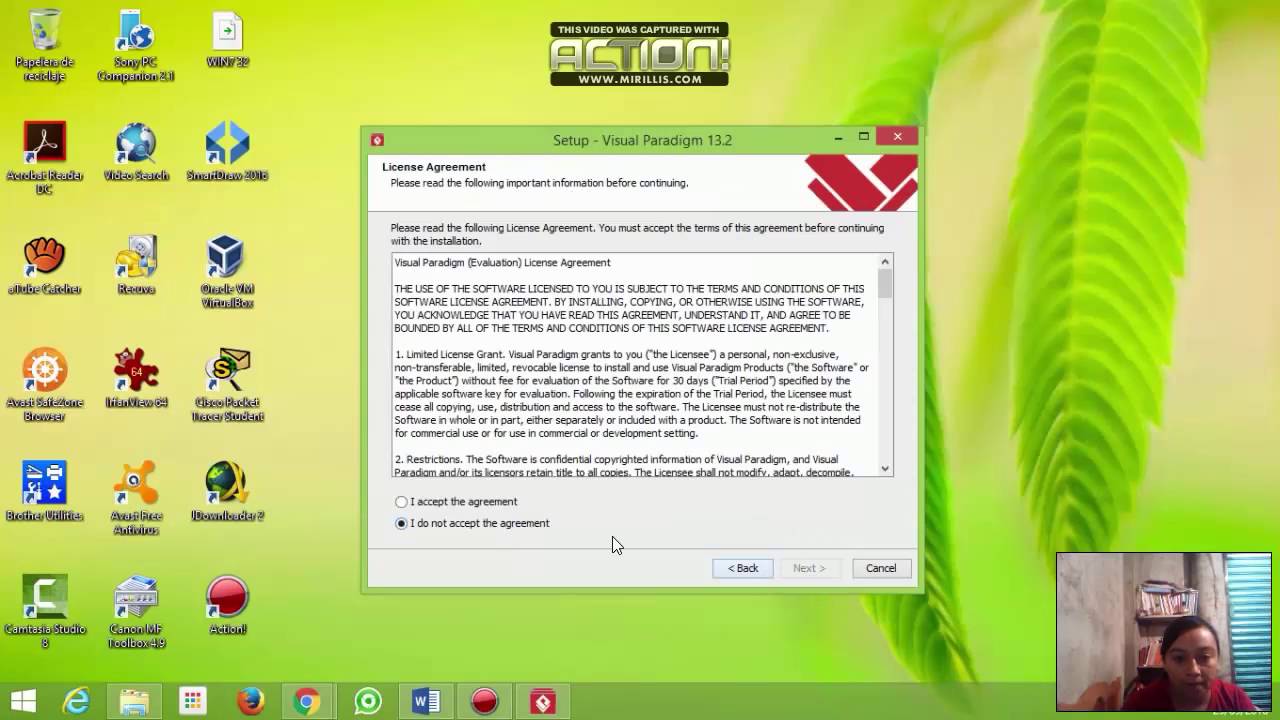Maximize the Setup window

(x=864, y=137)
